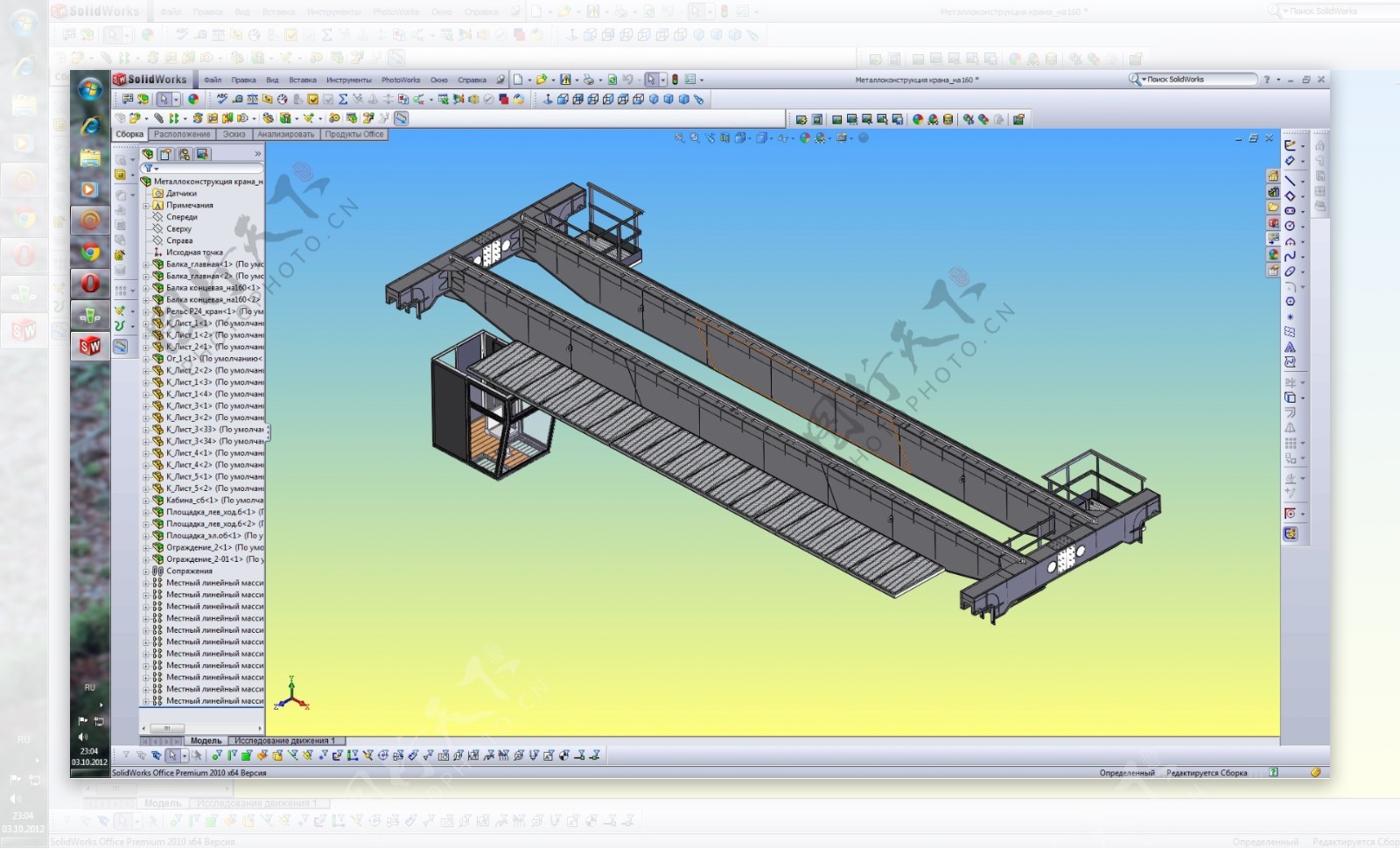1400x849 pixels.
Task: Click the Mass properties scales icon
Action: [253, 99]
